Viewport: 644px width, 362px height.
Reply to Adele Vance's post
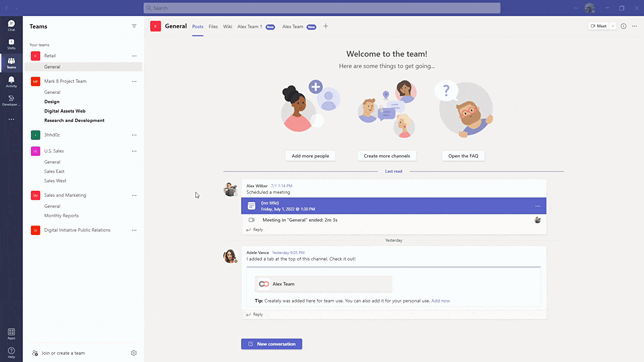tap(255, 314)
